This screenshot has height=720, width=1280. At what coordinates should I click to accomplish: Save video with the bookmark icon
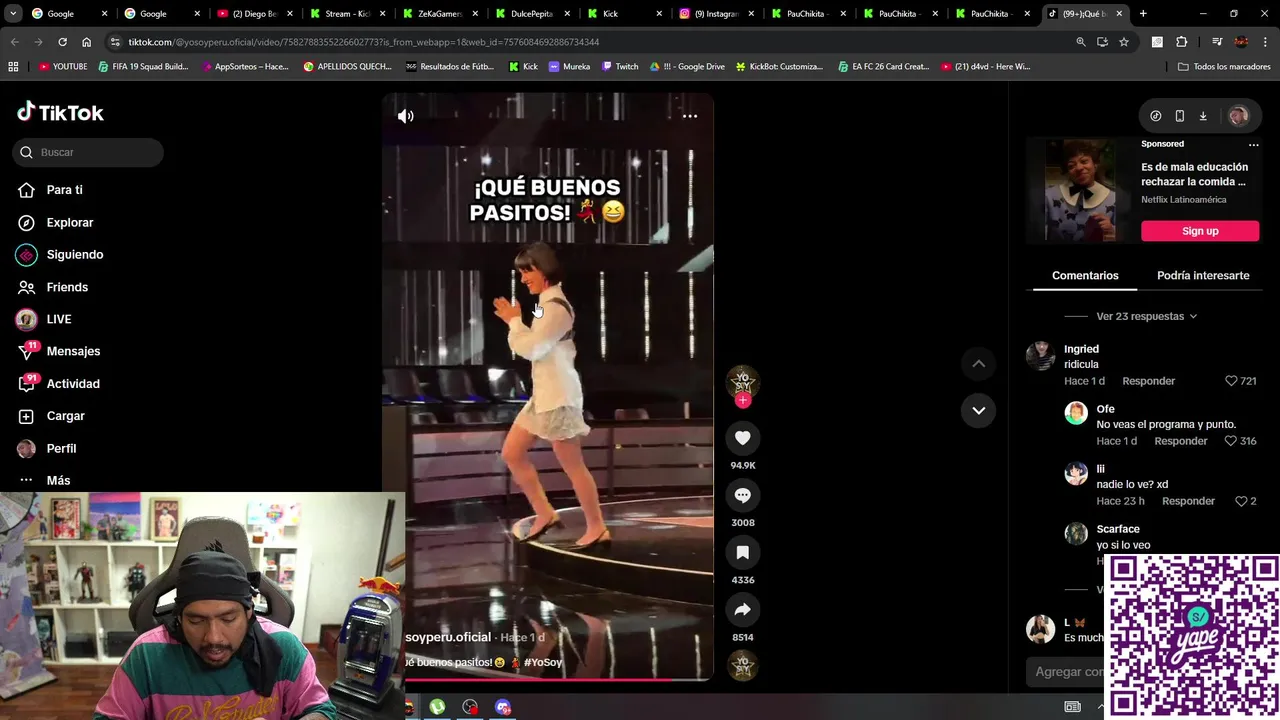[x=742, y=552]
